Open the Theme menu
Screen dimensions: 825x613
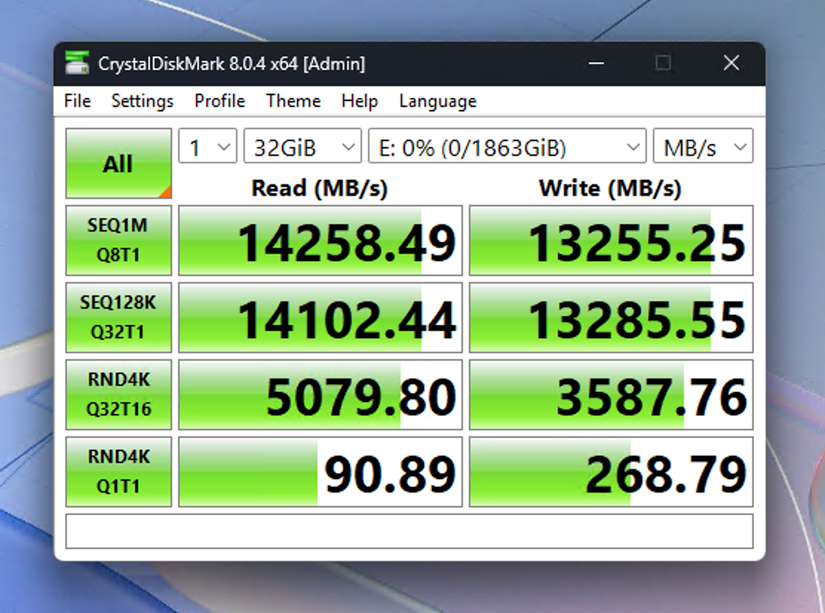292,101
